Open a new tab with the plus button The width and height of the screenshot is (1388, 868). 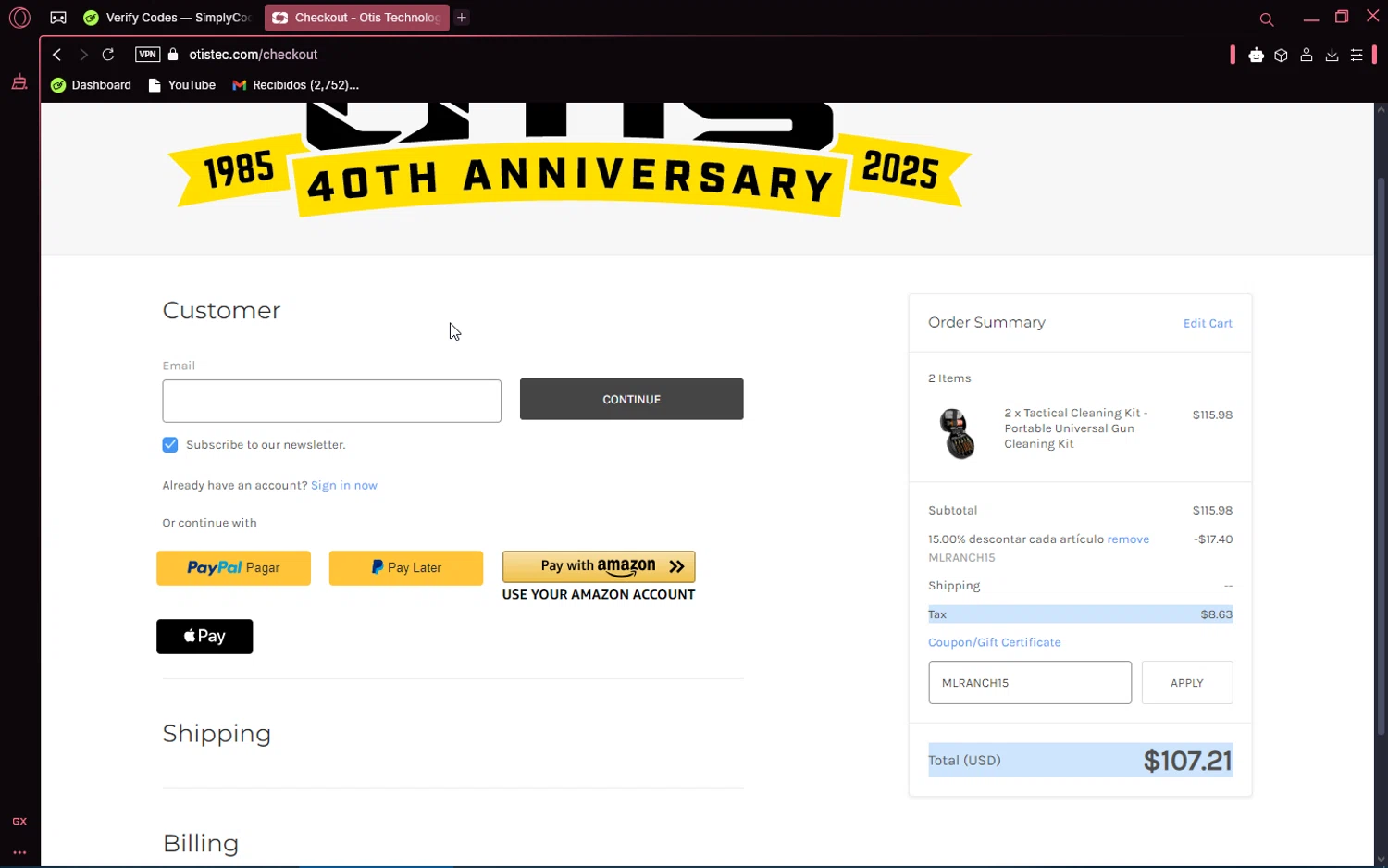coord(462,18)
